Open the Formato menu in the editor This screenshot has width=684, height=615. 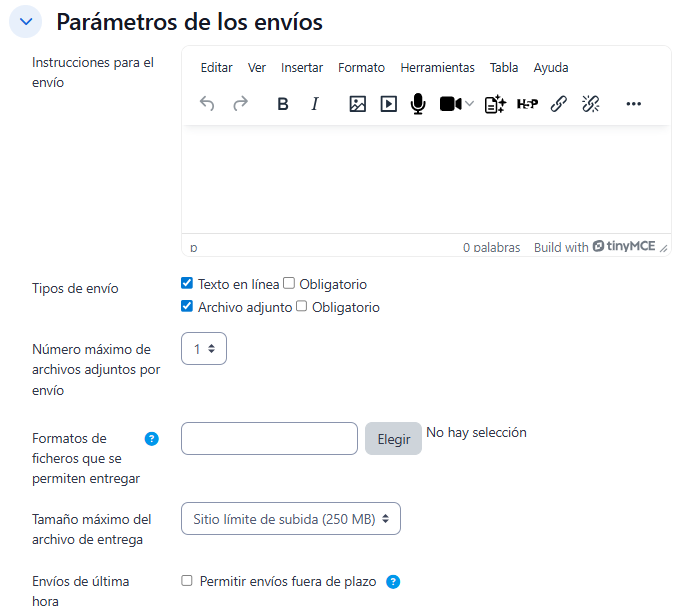coord(361,68)
